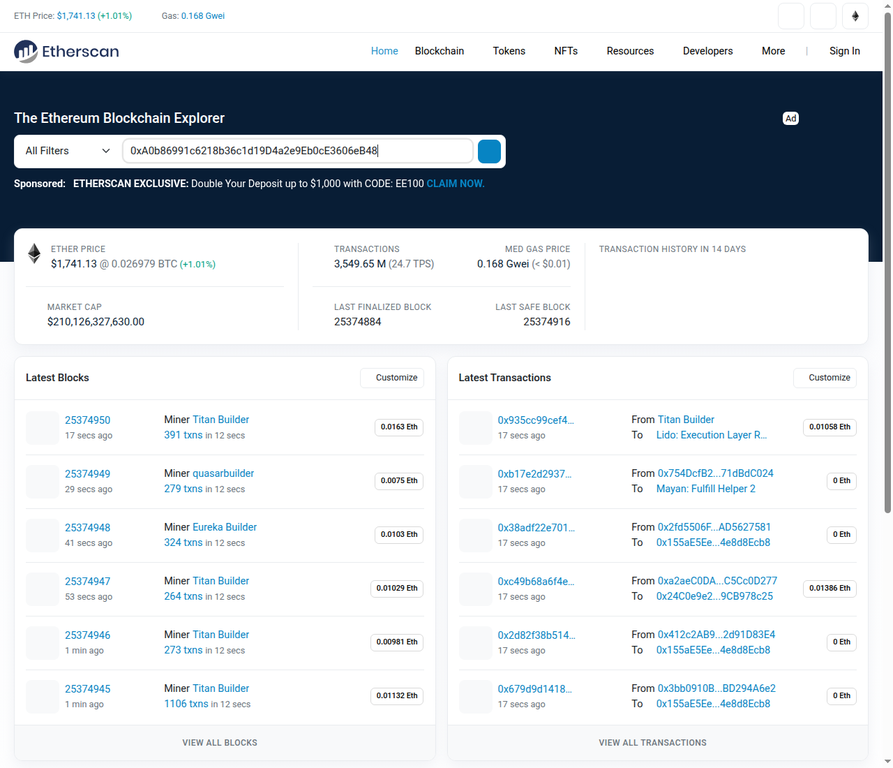The height and width of the screenshot is (768, 893).
Task: Open transaction 0xb17e2d2937...
Action: pos(535,474)
